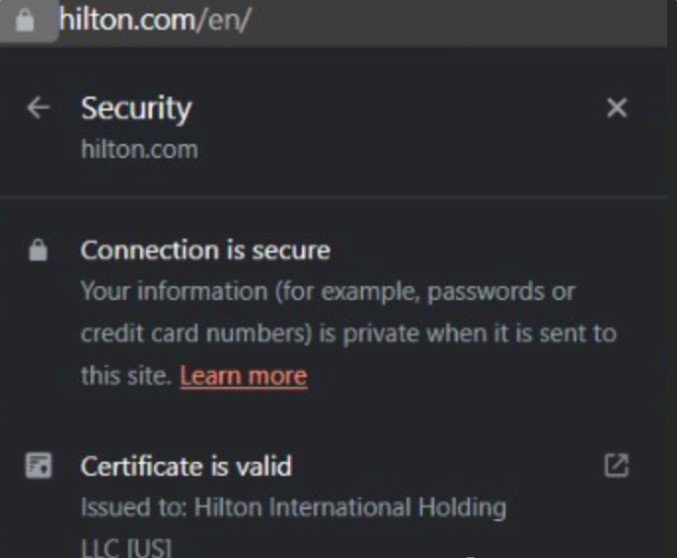Close the Security panel with the X

pyautogui.click(x=617, y=108)
